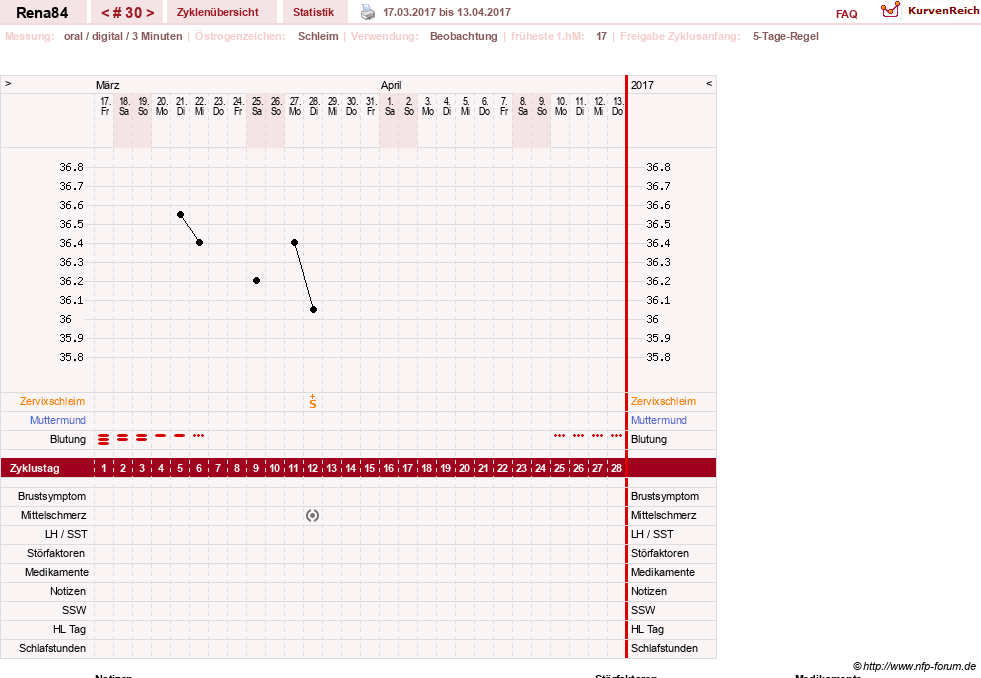Go to previous cycle with the < arrow
This screenshot has height=678, width=981.
click(x=105, y=13)
